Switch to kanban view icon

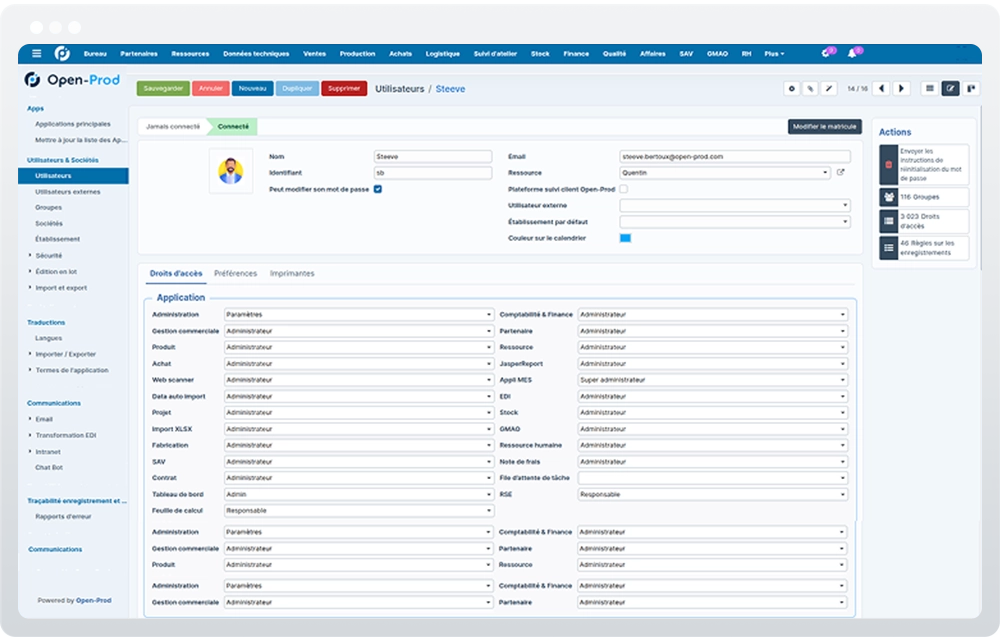tap(971, 89)
